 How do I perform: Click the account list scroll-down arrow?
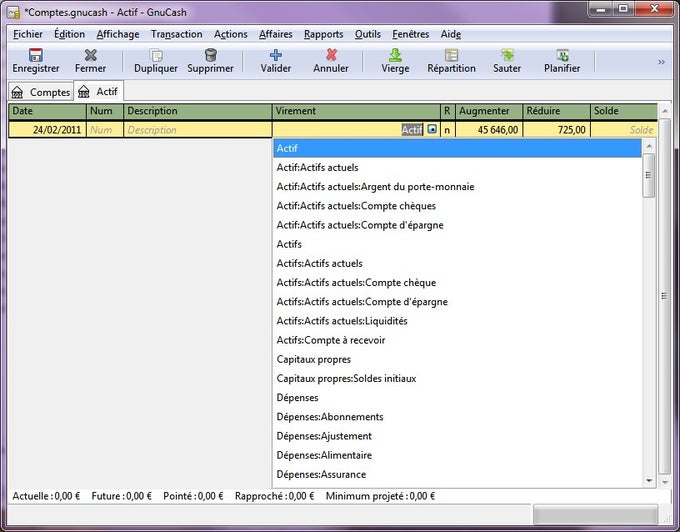pos(649,480)
